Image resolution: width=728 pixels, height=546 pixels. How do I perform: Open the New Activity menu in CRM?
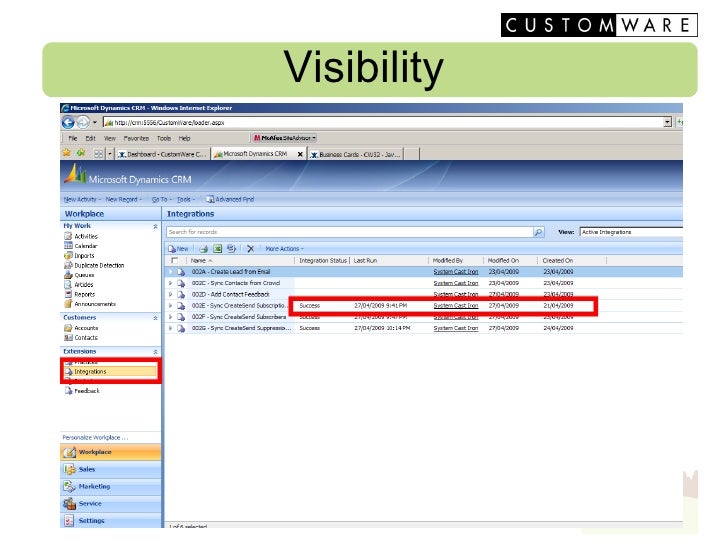tap(82, 199)
